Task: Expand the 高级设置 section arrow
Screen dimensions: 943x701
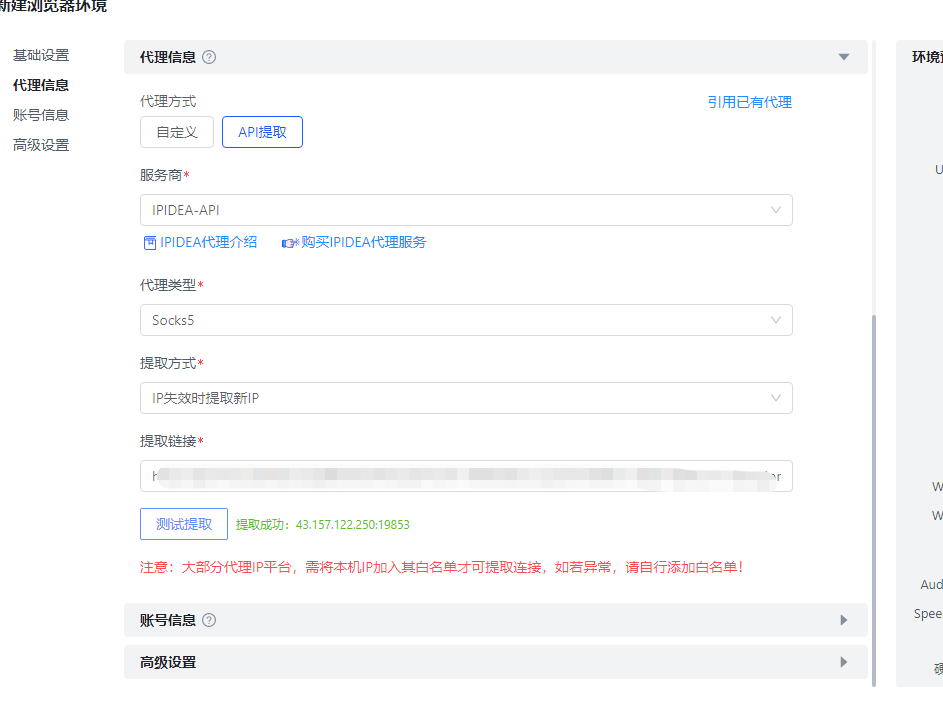Action: point(844,662)
